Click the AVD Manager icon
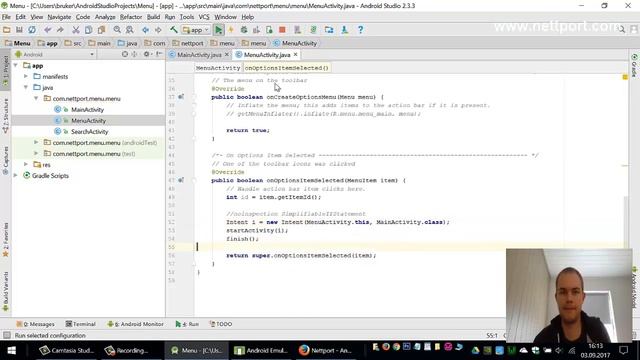 click(298, 30)
